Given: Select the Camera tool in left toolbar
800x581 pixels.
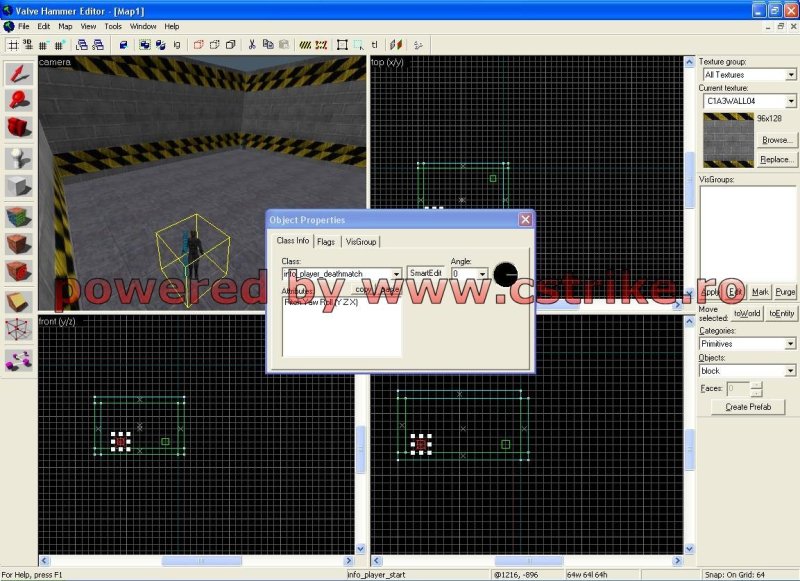Looking at the screenshot, I should click(x=19, y=128).
